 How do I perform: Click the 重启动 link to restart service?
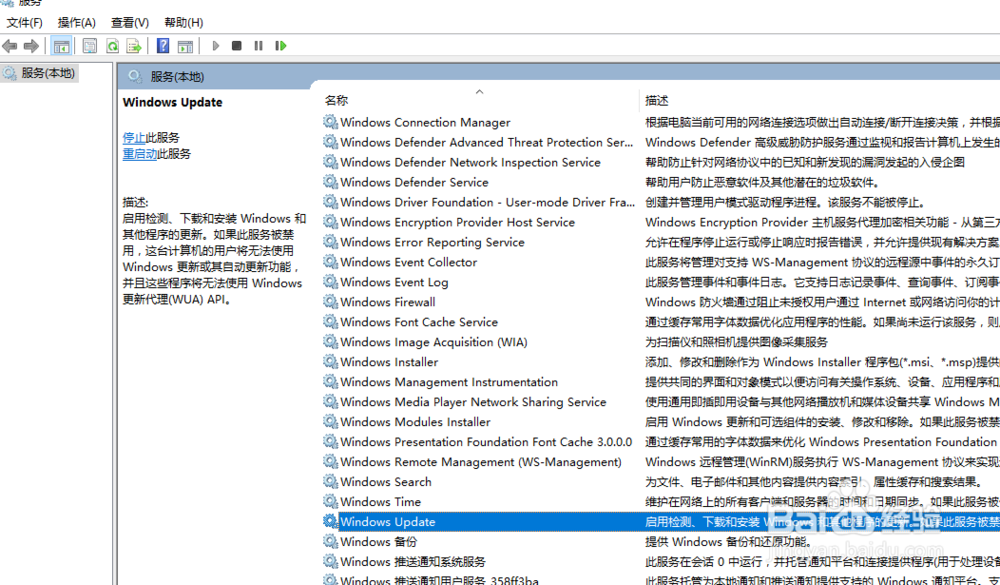[140, 154]
